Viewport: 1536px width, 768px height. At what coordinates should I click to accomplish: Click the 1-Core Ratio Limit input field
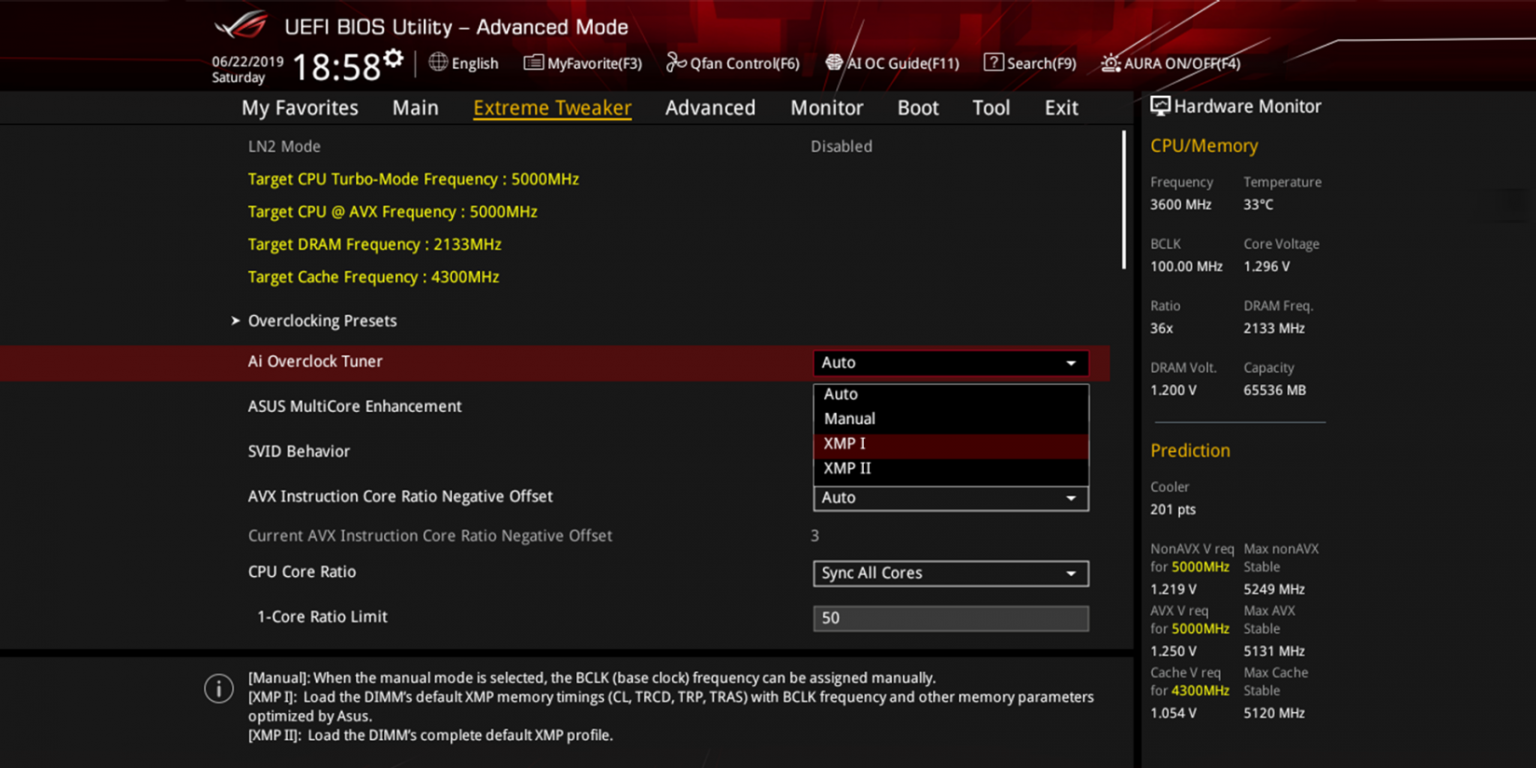(950, 618)
